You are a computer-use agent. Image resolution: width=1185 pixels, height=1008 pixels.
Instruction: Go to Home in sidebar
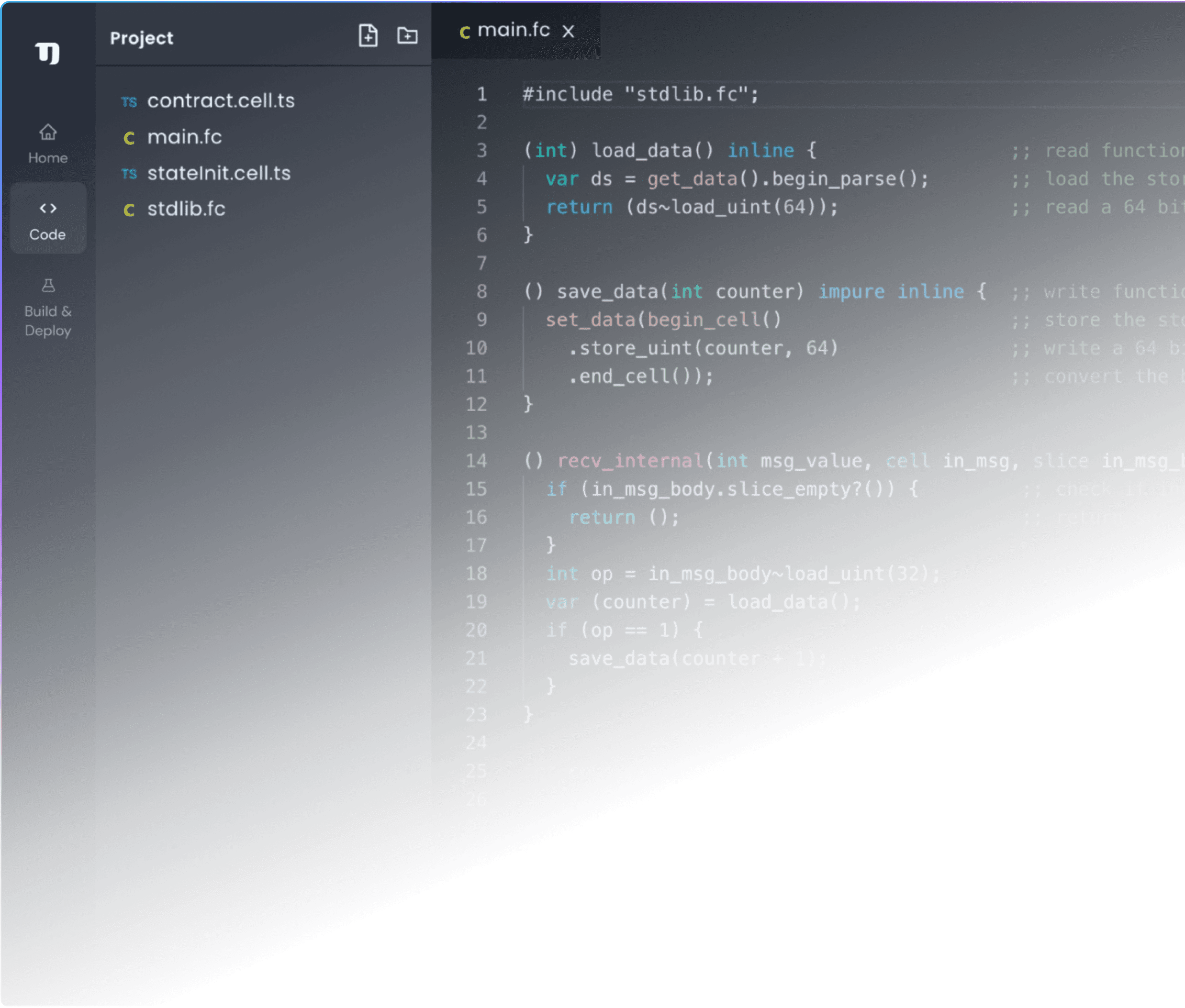pos(48,144)
